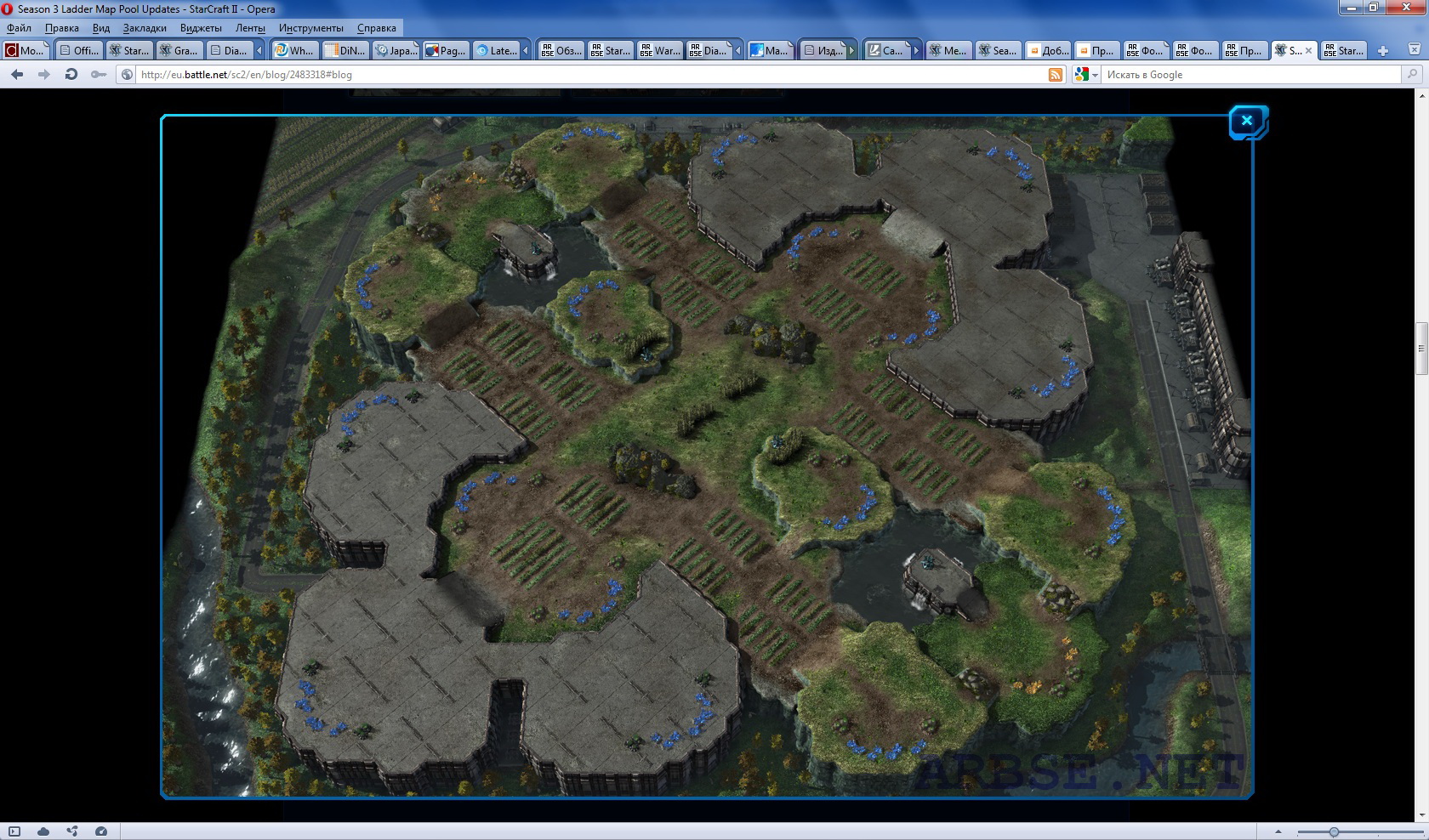Image resolution: width=1429 pixels, height=840 pixels.
Task: Go back to the previous page
Action: 17,75
